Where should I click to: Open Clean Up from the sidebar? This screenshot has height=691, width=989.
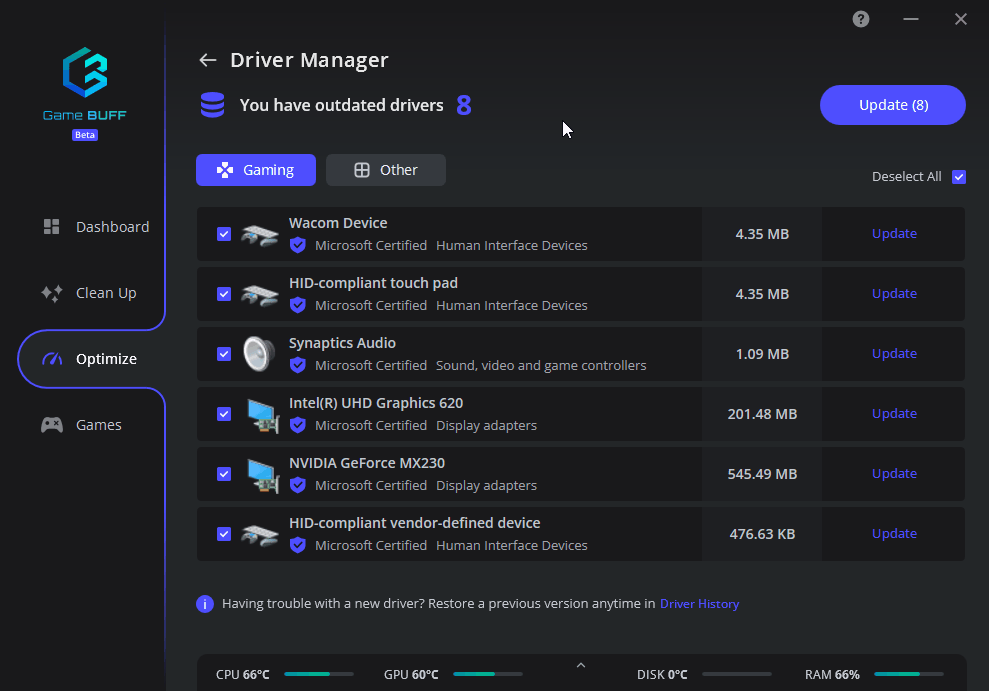pyautogui.click(x=90, y=293)
